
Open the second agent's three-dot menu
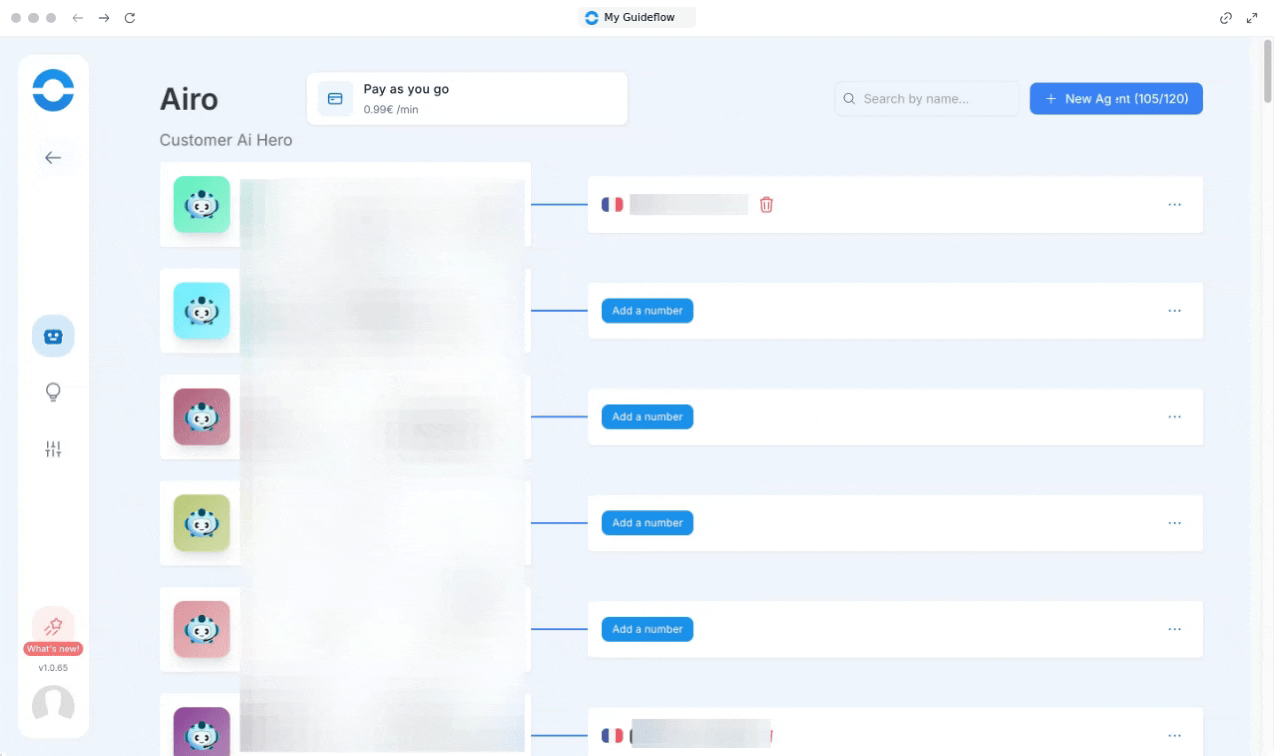point(1174,311)
